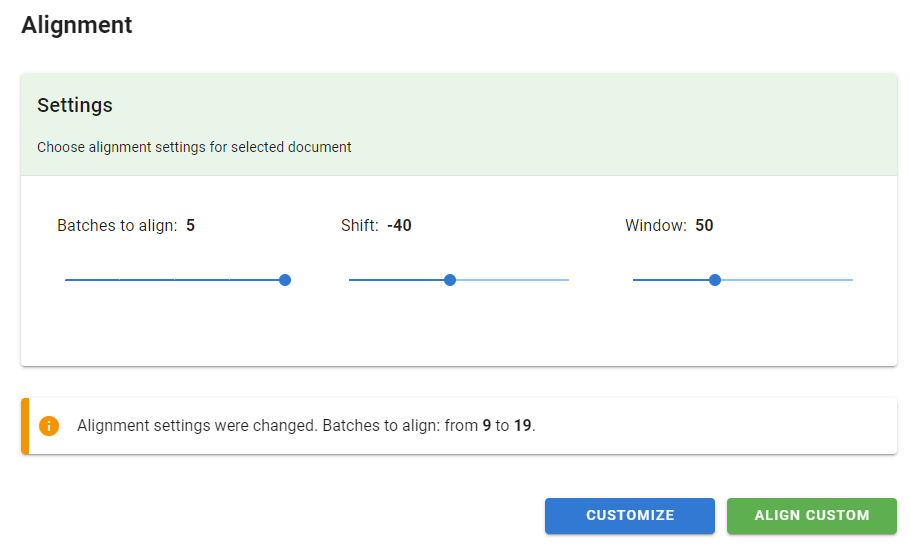Image resolution: width=910 pixels, height=554 pixels.
Task: Select the 'Batches to align' label
Action: click(117, 226)
